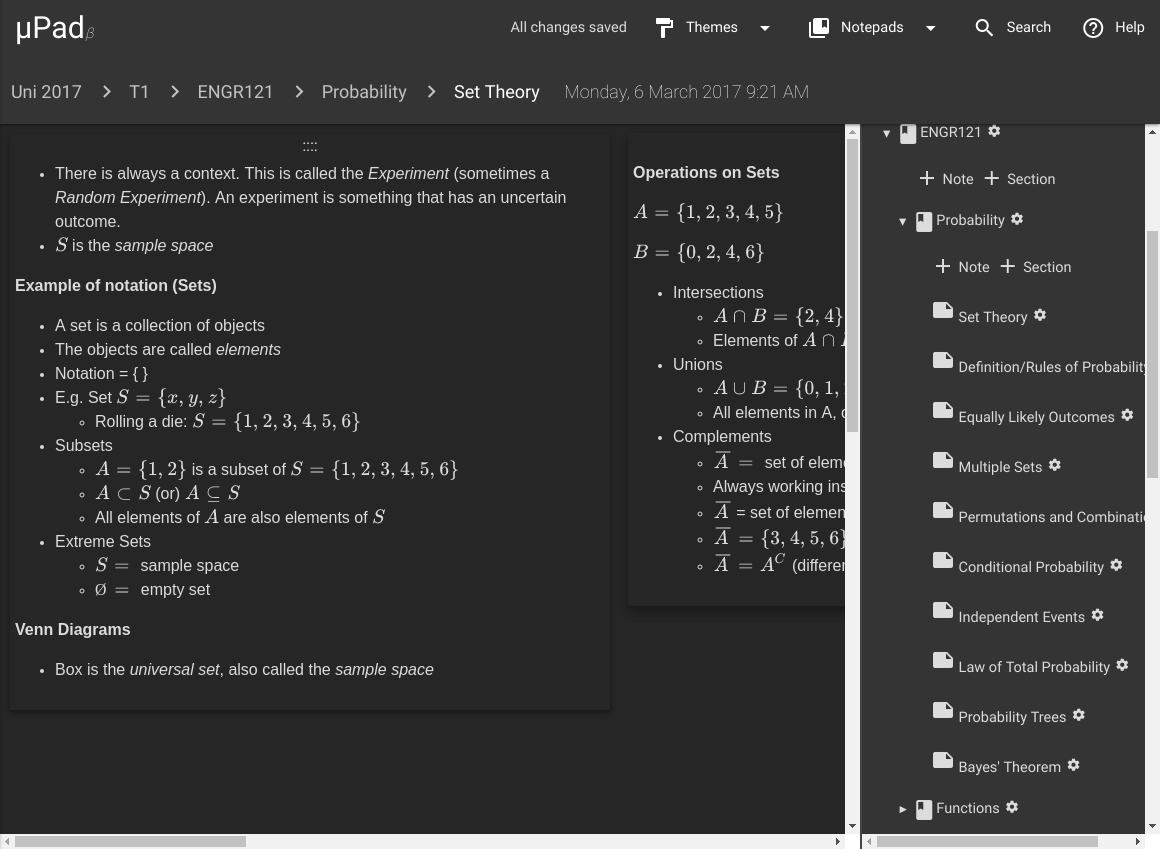This screenshot has height=849, width=1160.
Task: Click the Notepads collection icon
Action: 819,28
